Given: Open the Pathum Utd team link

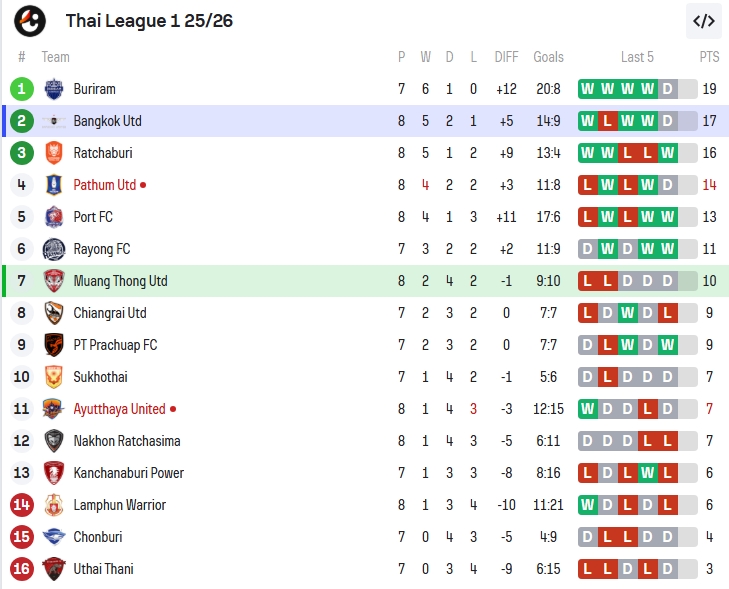Looking at the screenshot, I should click(x=104, y=185).
